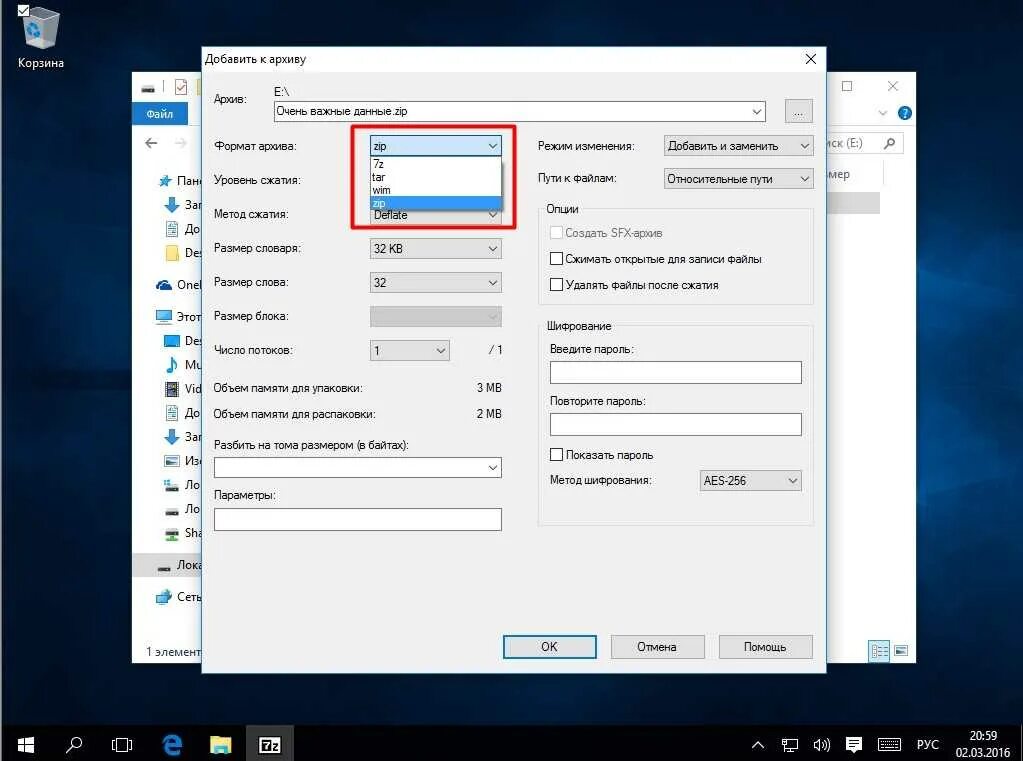1023x761 pixels.
Task: Choose tar from format list
Action: point(435,177)
